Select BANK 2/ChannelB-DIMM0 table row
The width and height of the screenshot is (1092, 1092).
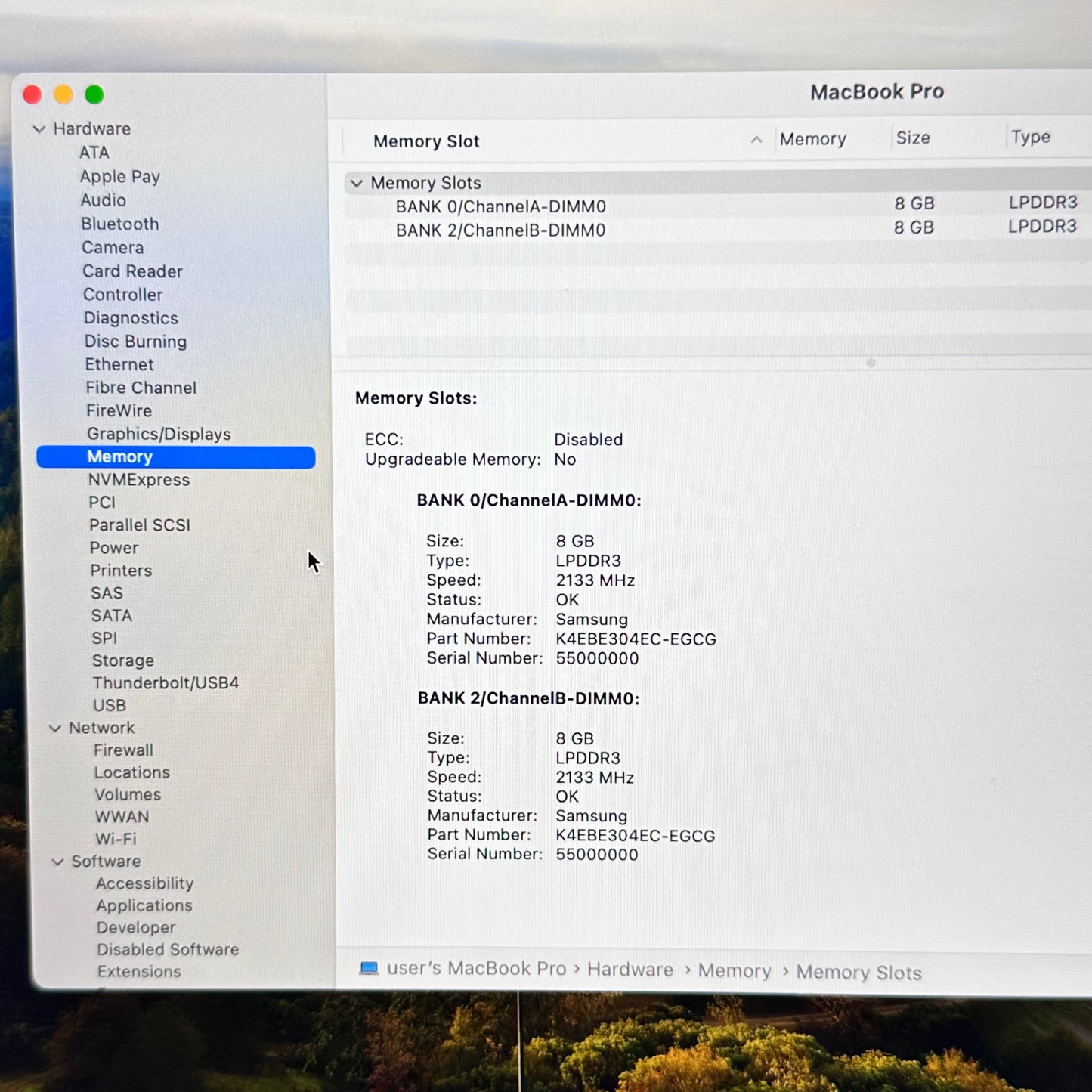click(x=718, y=230)
